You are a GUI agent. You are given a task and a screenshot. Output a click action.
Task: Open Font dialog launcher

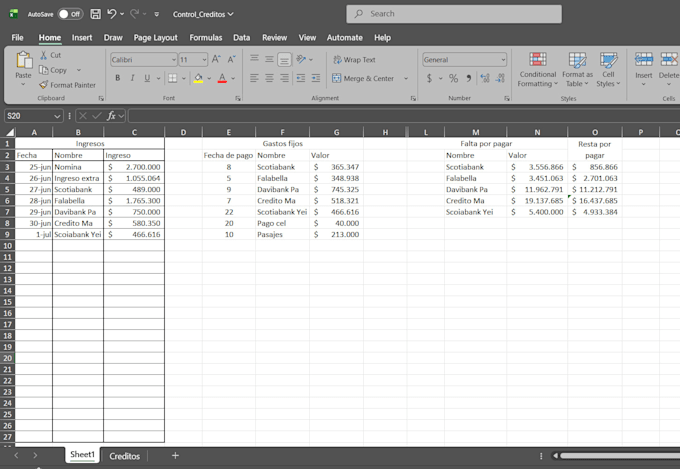click(x=238, y=98)
